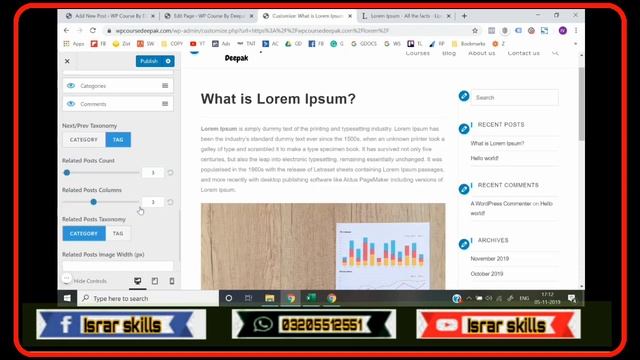Open the Contact us menu item

[524, 53]
